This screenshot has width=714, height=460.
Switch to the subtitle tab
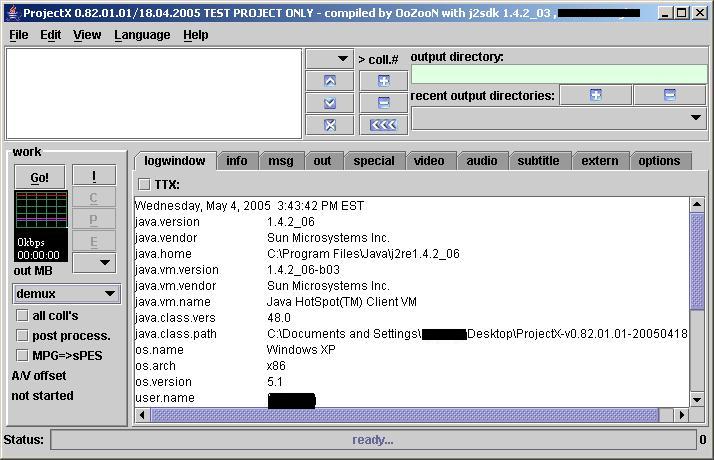(x=538, y=161)
